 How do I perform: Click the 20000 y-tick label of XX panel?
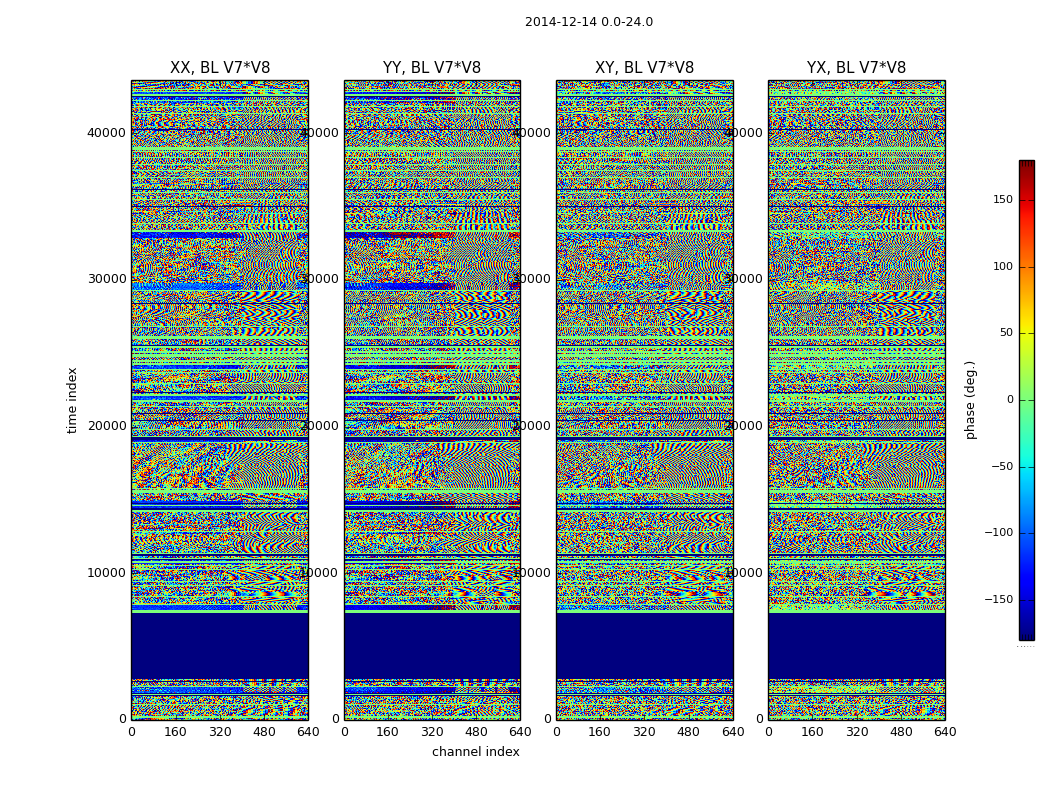click(108, 426)
